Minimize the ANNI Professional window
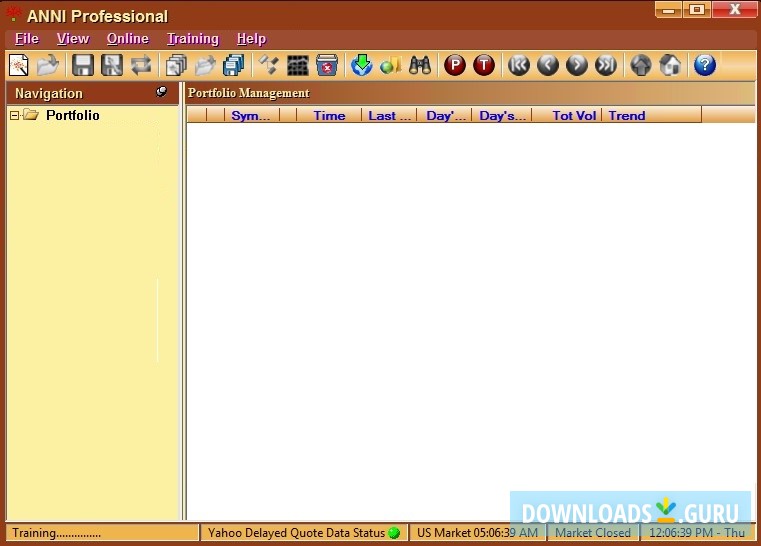Screen dimensions: 761x546 pos(668,10)
